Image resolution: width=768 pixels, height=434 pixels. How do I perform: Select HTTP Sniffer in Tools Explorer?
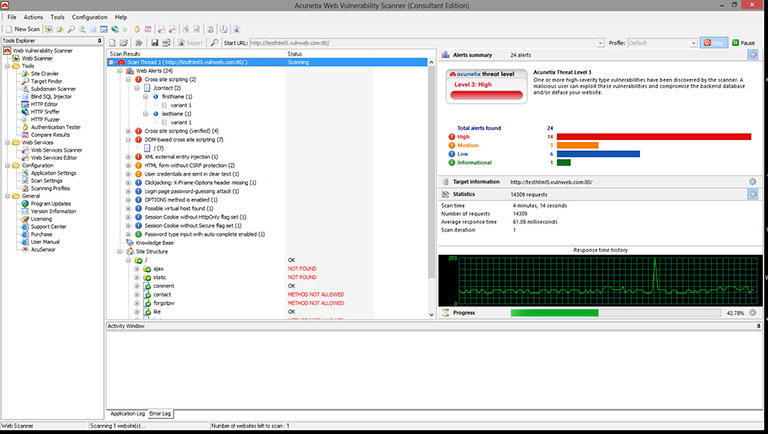pyautogui.click(x=45, y=111)
